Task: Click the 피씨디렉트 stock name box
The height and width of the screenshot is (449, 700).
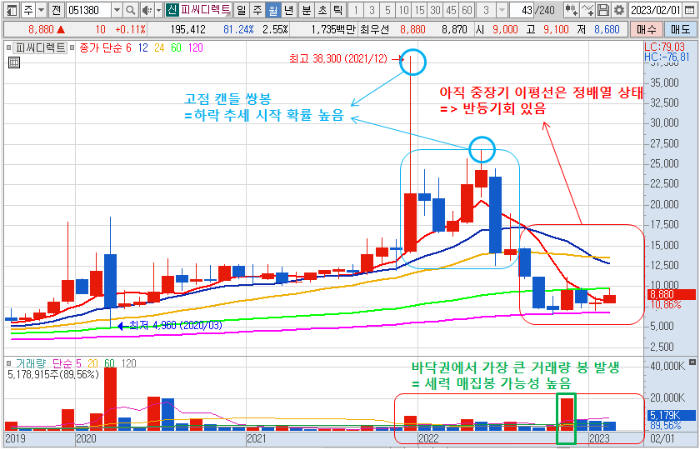Action: [x=205, y=9]
